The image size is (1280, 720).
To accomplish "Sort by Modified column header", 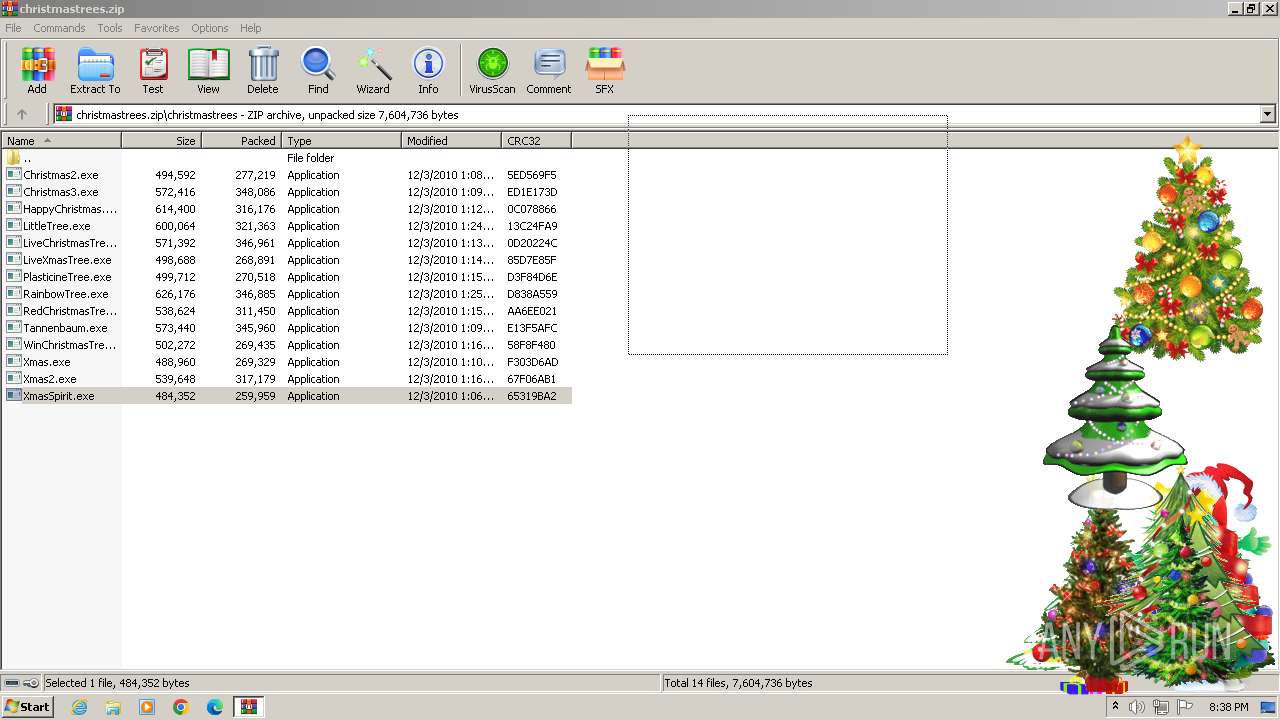I will point(452,141).
